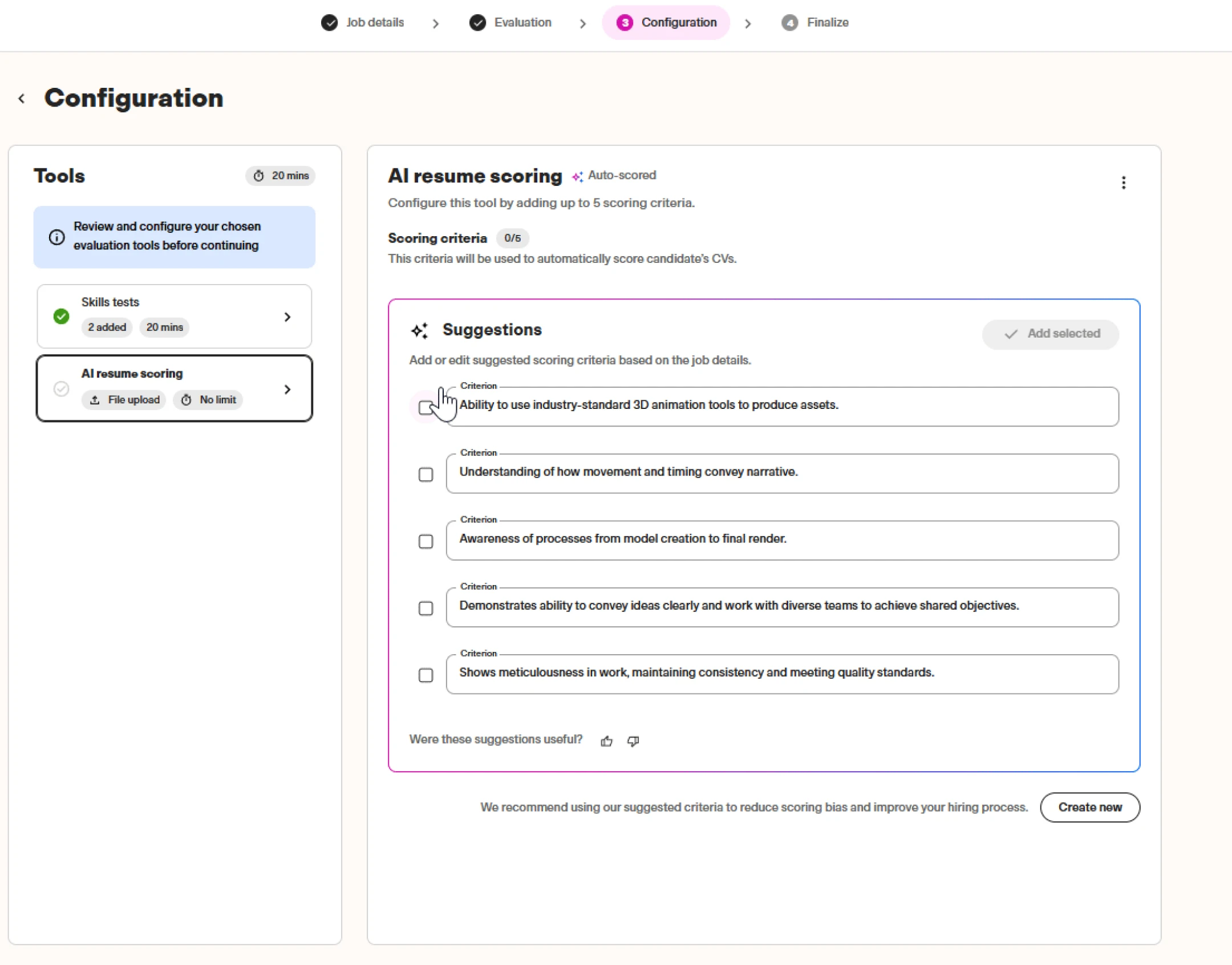
Task: Click the Create new button
Action: coord(1089,807)
